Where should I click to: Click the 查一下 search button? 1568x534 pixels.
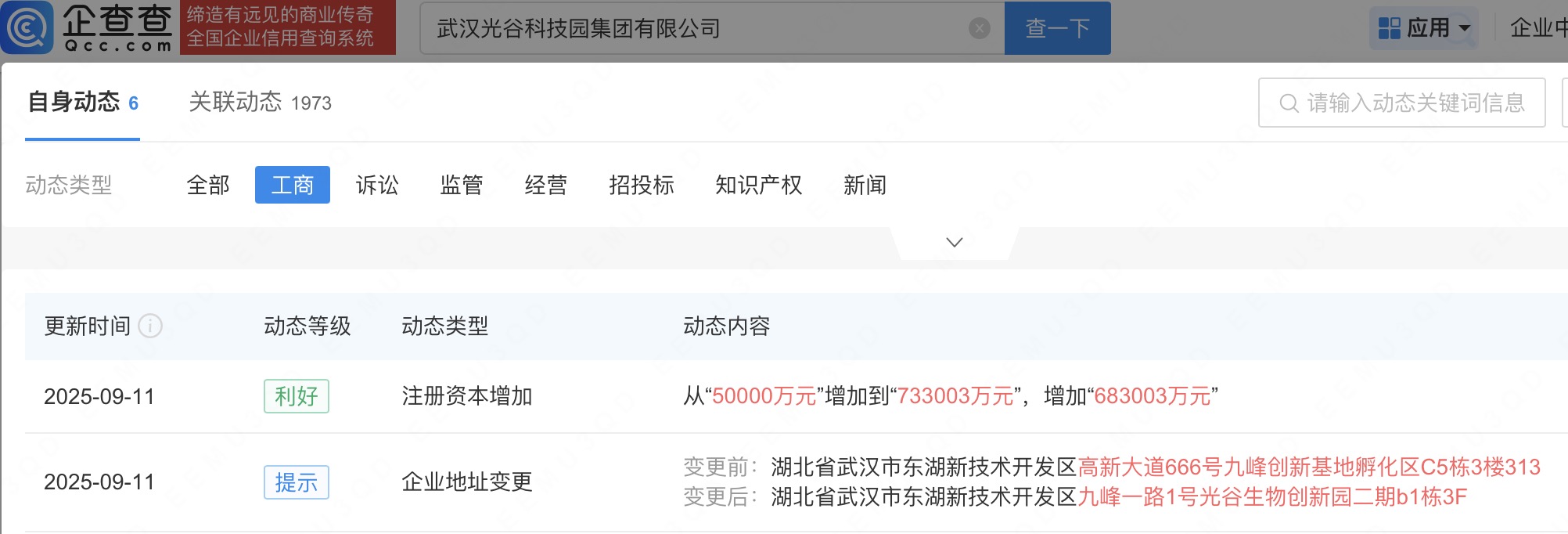(1058, 28)
